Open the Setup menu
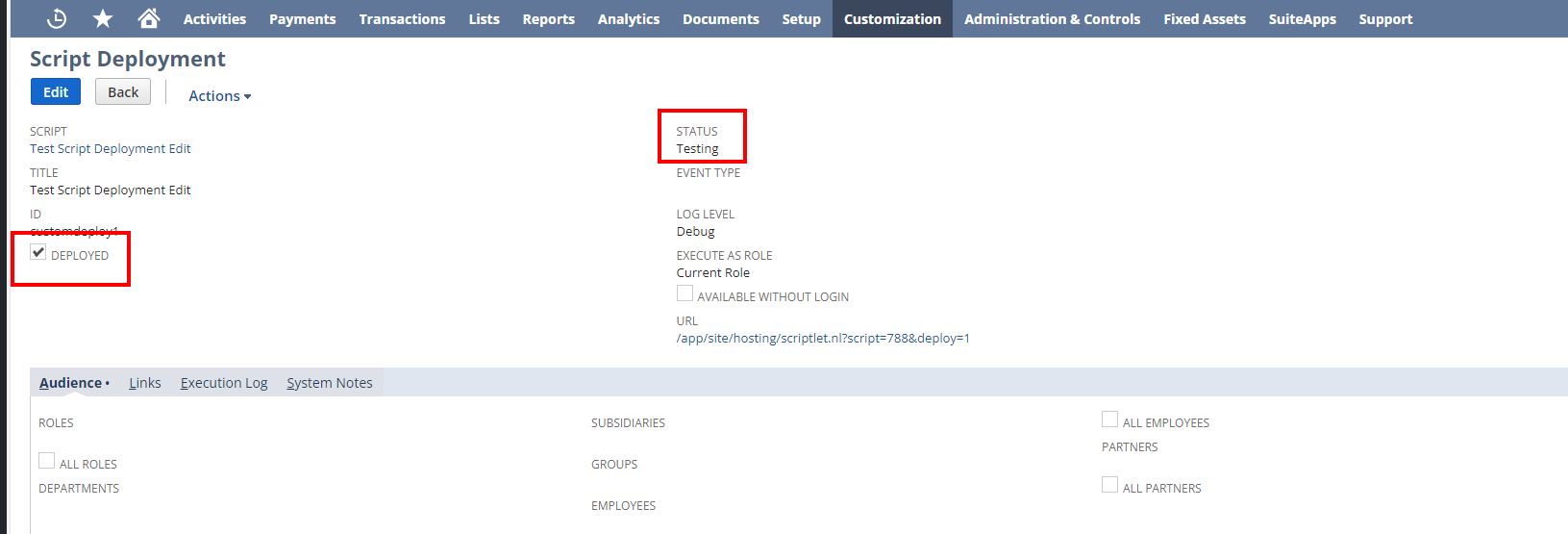The image size is (1568, 534). 801,19
